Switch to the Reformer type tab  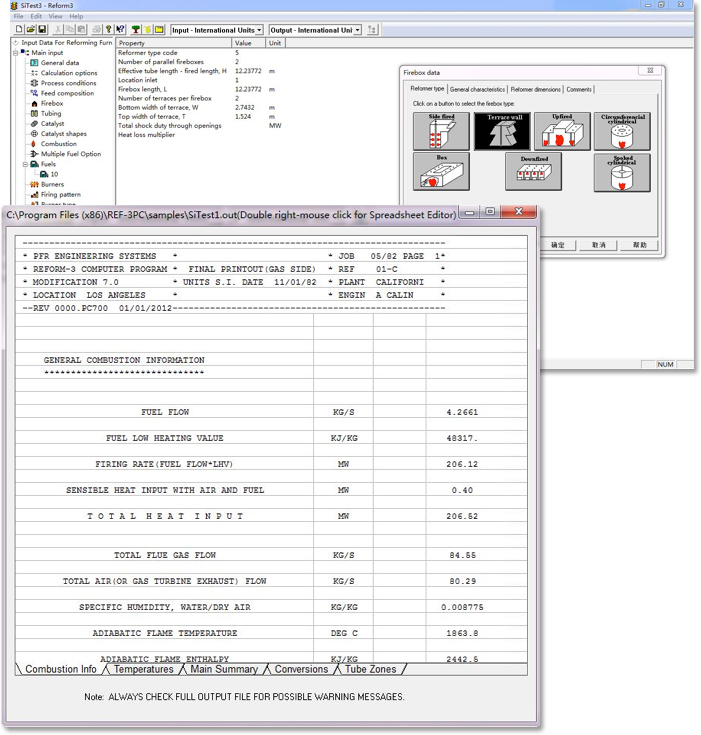[x=427, y=89]
